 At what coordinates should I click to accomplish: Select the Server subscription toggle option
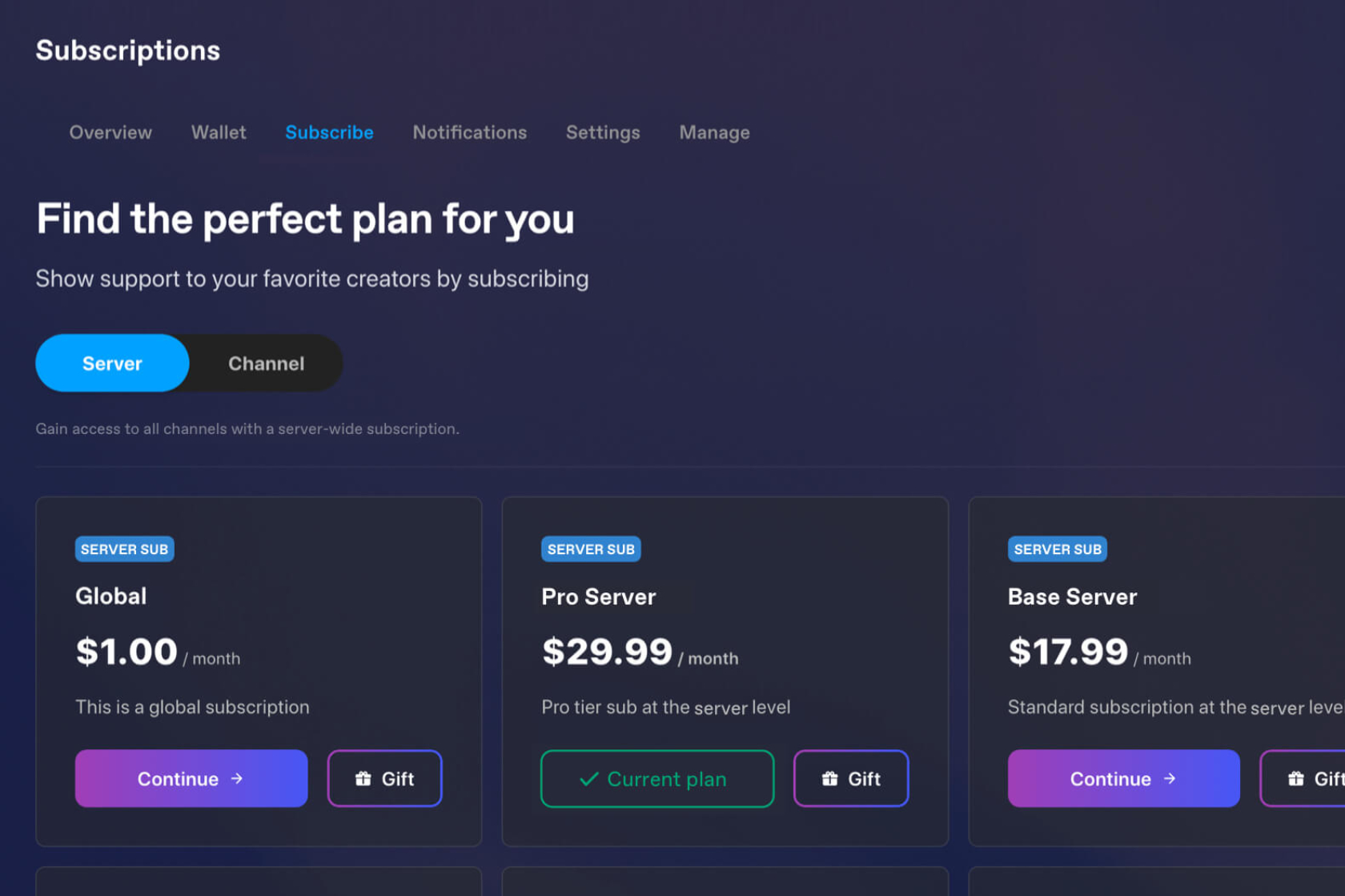pos(112,364)
